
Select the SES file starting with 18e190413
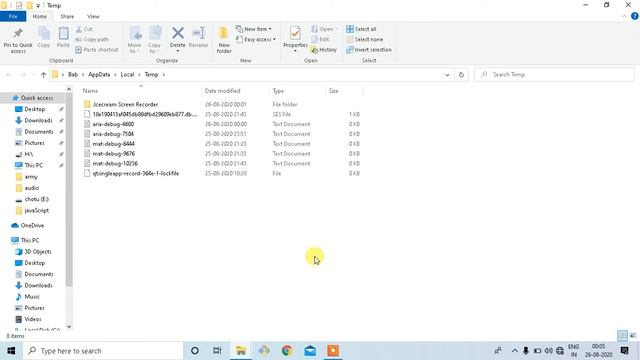144,114
